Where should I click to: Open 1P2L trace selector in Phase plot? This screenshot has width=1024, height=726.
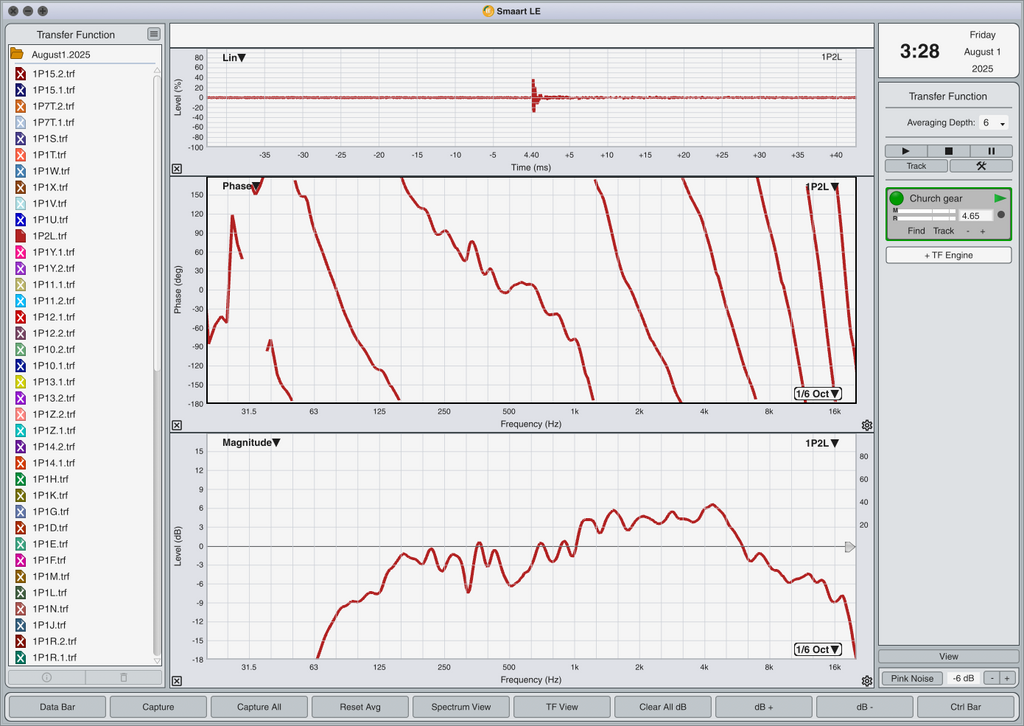(x=822, y=187)
